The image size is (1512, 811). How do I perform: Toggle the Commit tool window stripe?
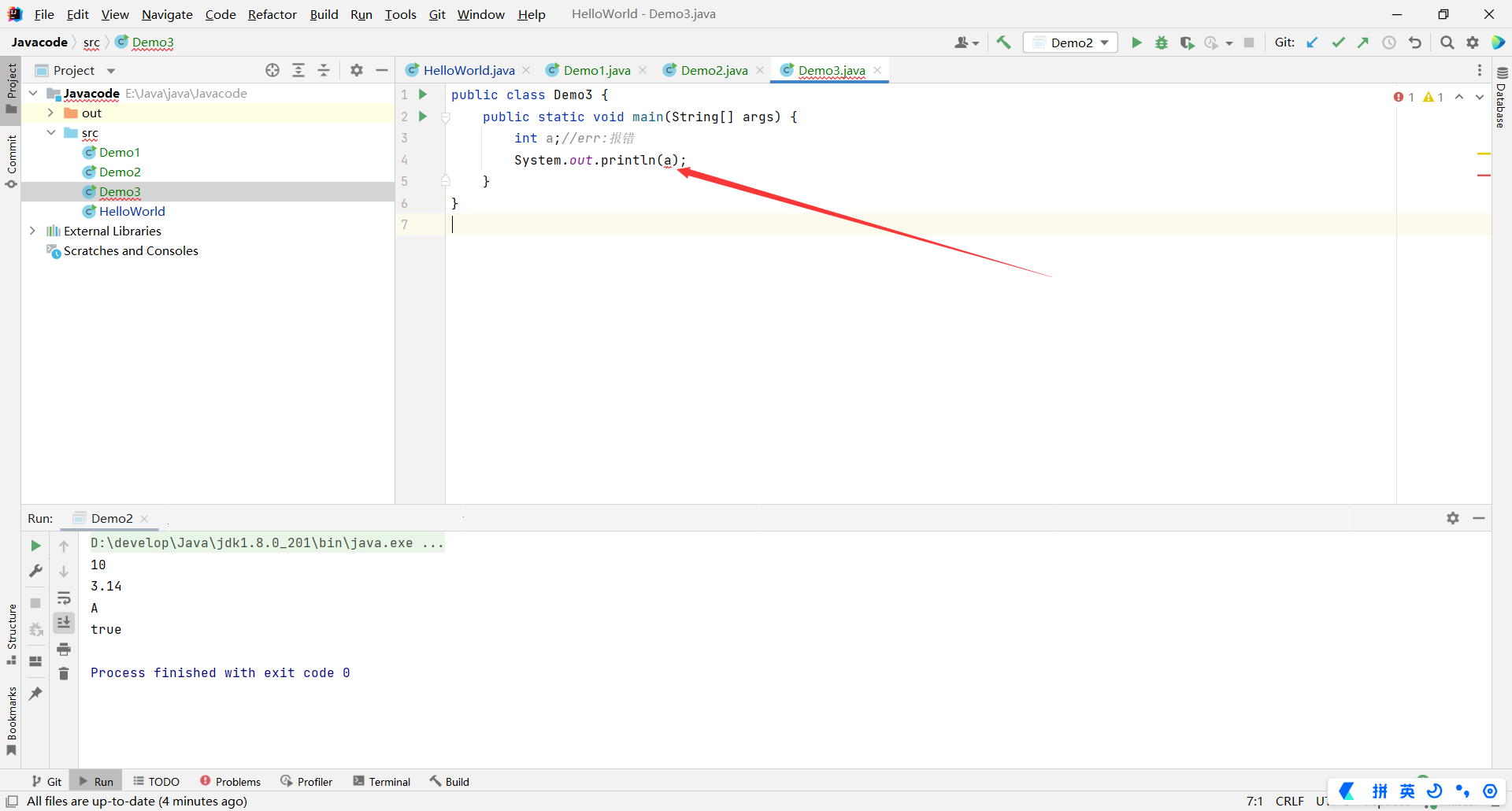(x=11, y=161)
